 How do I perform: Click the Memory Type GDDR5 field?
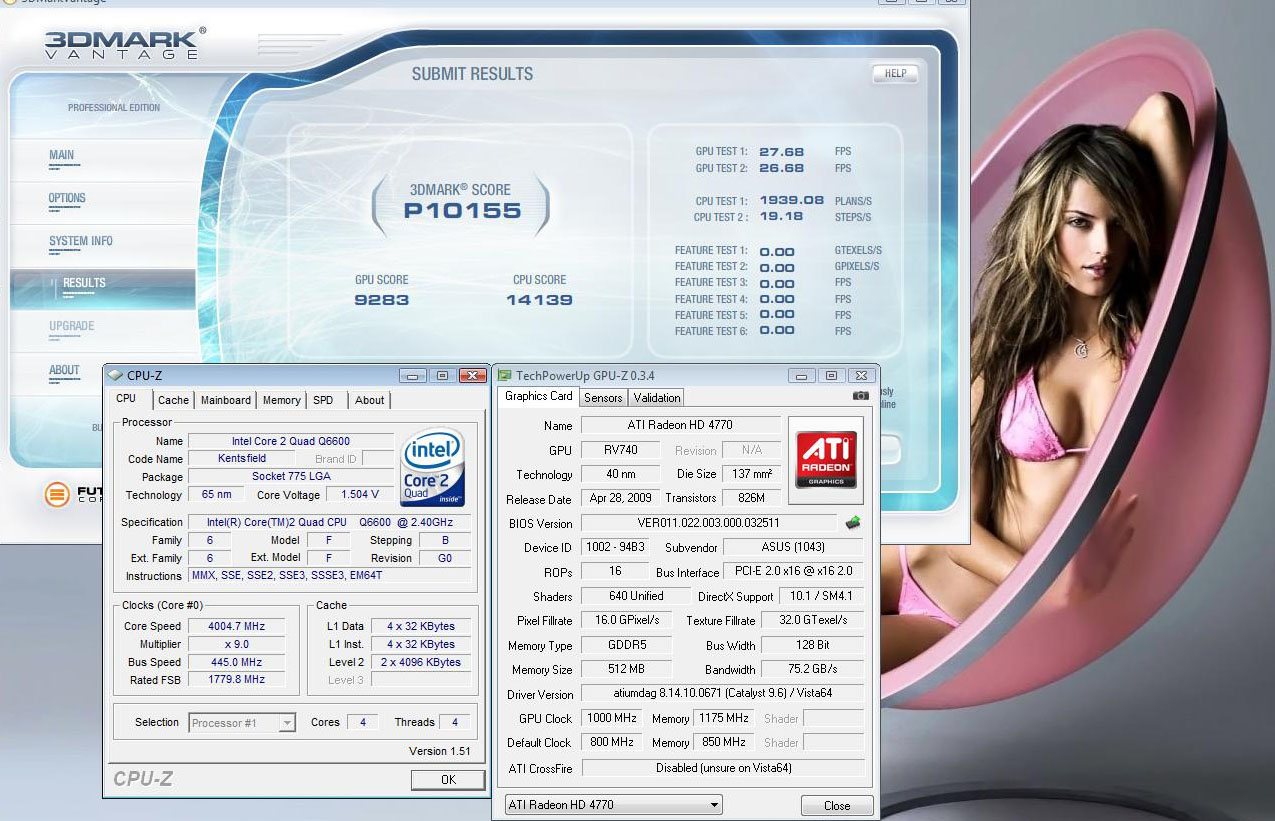point(627,645)
